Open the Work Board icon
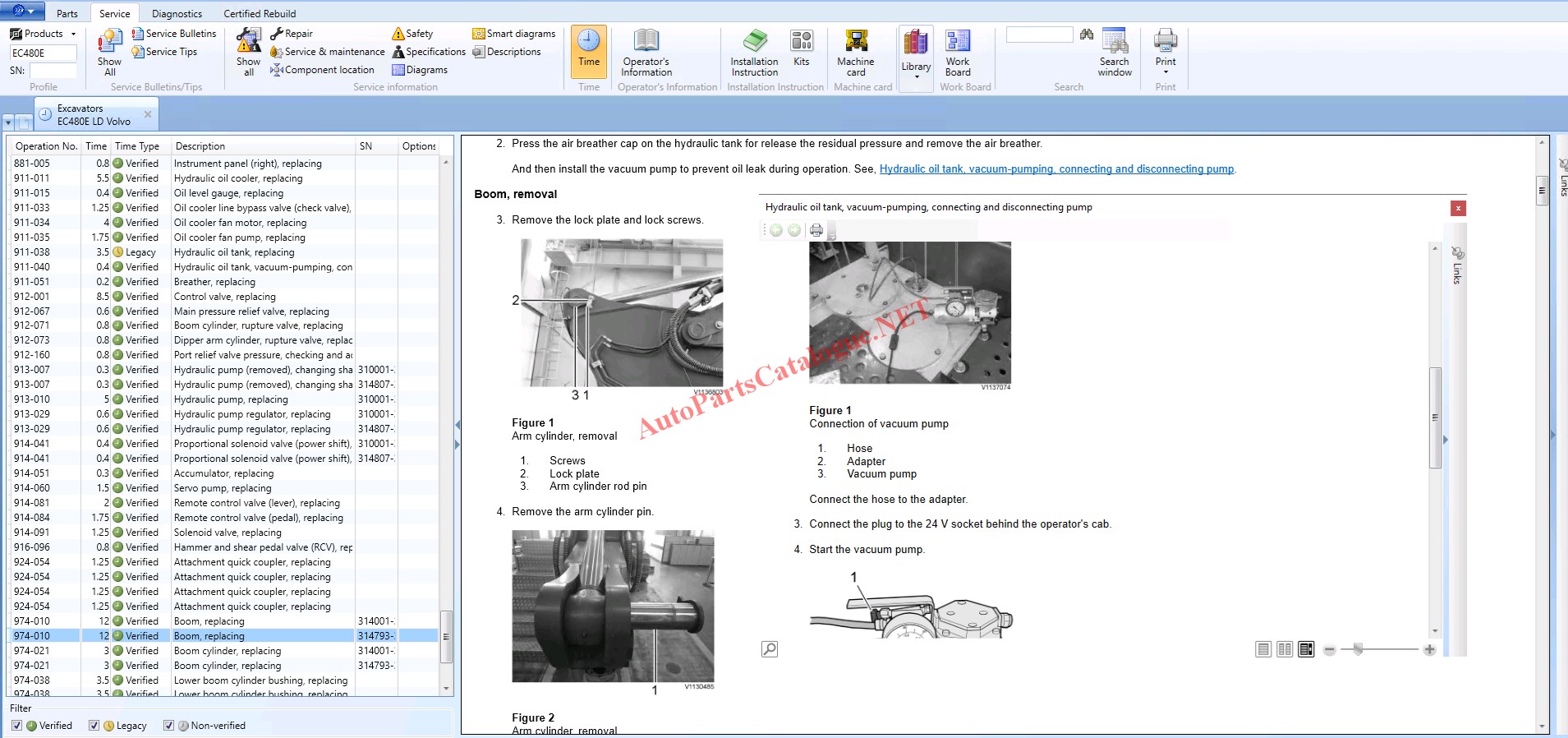The image size is (1568, 738). [957, 42]
